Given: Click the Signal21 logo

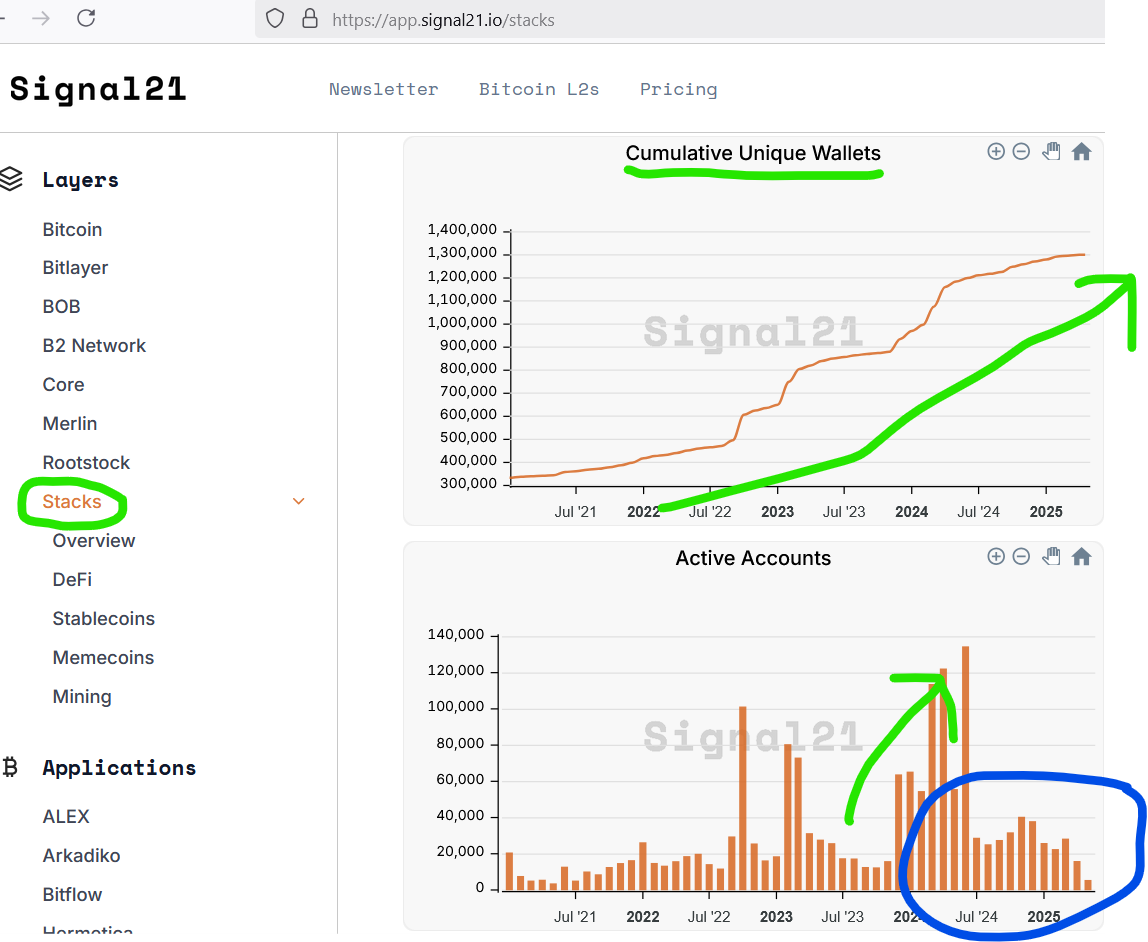Looking at the screenshot, I should (x=98, y=89).
